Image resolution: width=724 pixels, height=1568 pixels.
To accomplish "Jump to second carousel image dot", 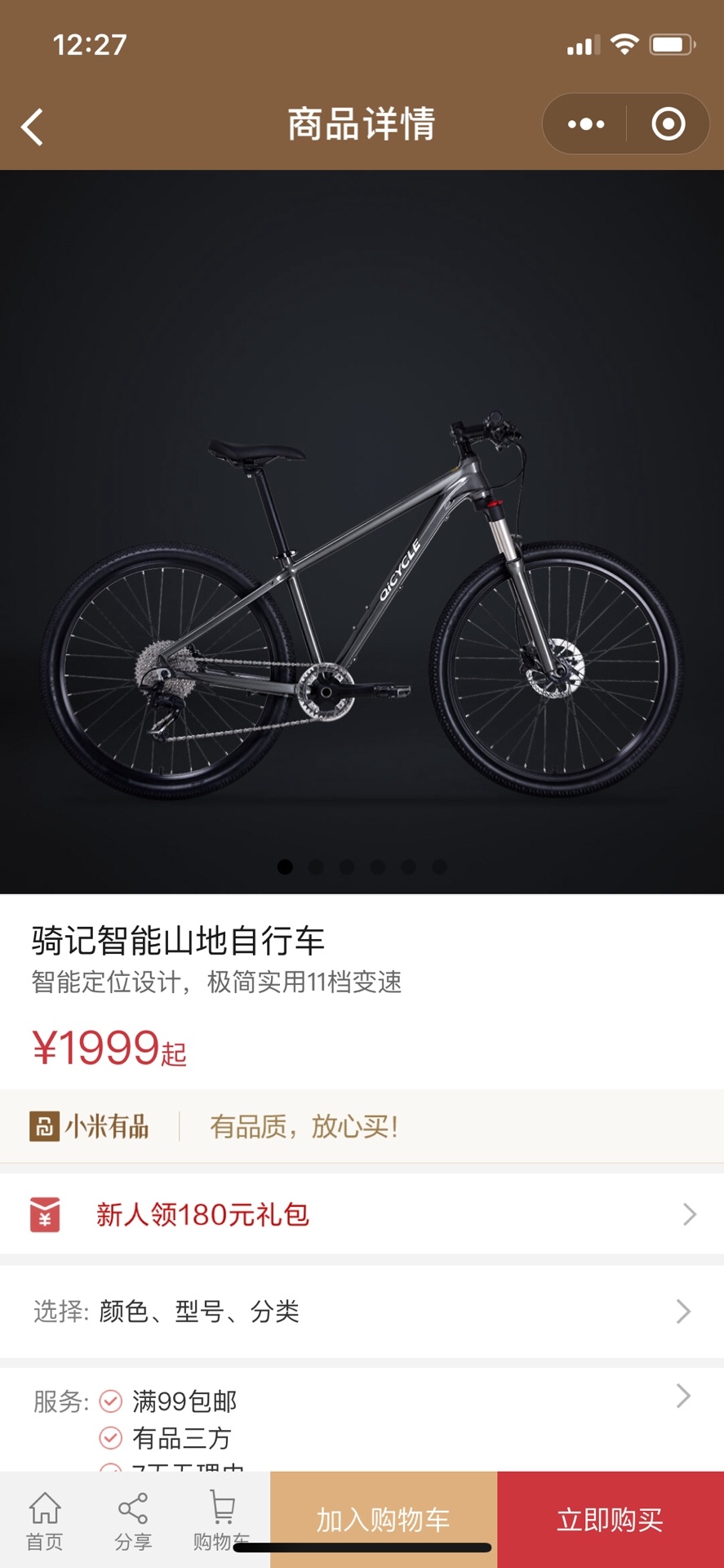I will point(316,866).
